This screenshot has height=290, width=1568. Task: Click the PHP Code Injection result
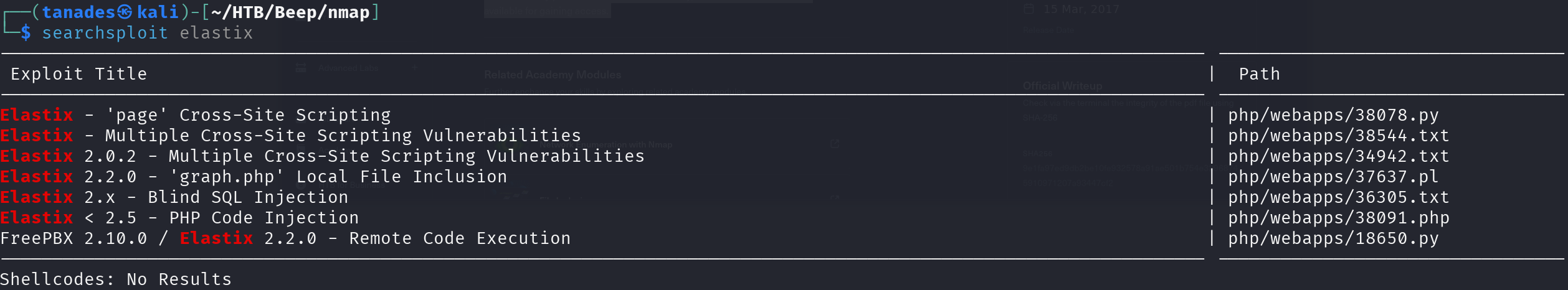point(179,218)
